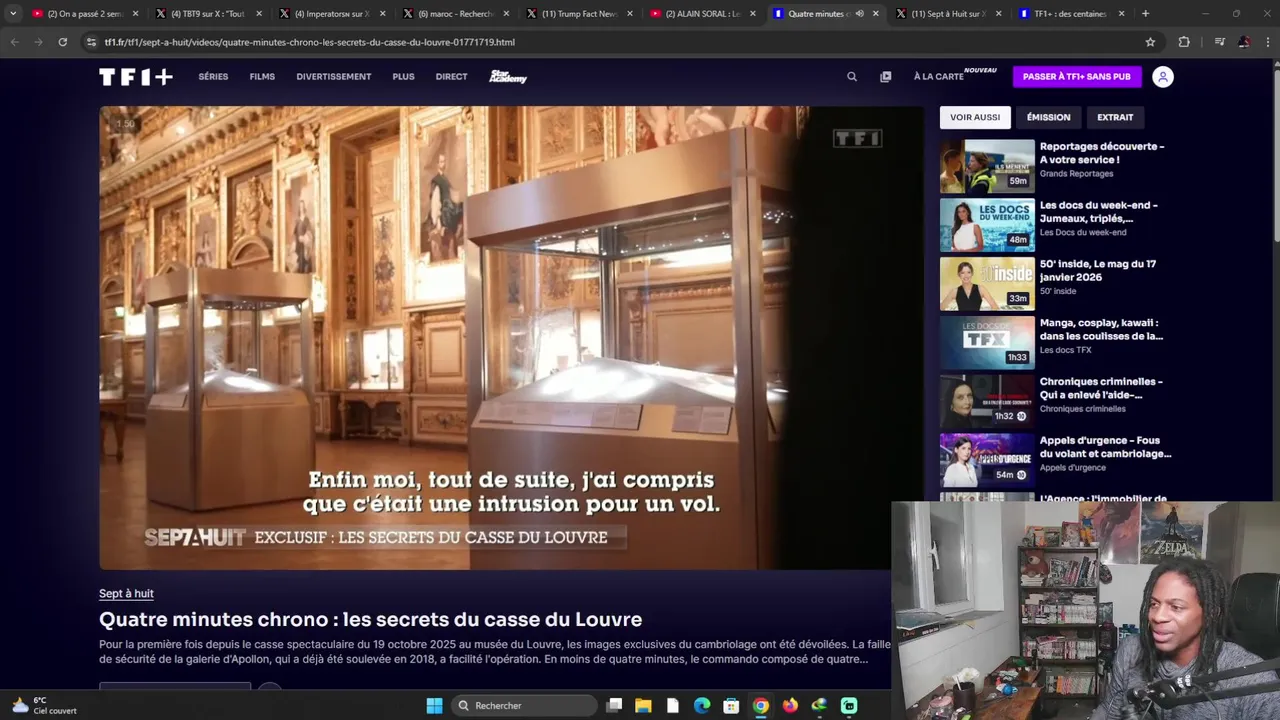
Task: Go forward in browser history
Action: pyautogui.click(x=38, y=42)
